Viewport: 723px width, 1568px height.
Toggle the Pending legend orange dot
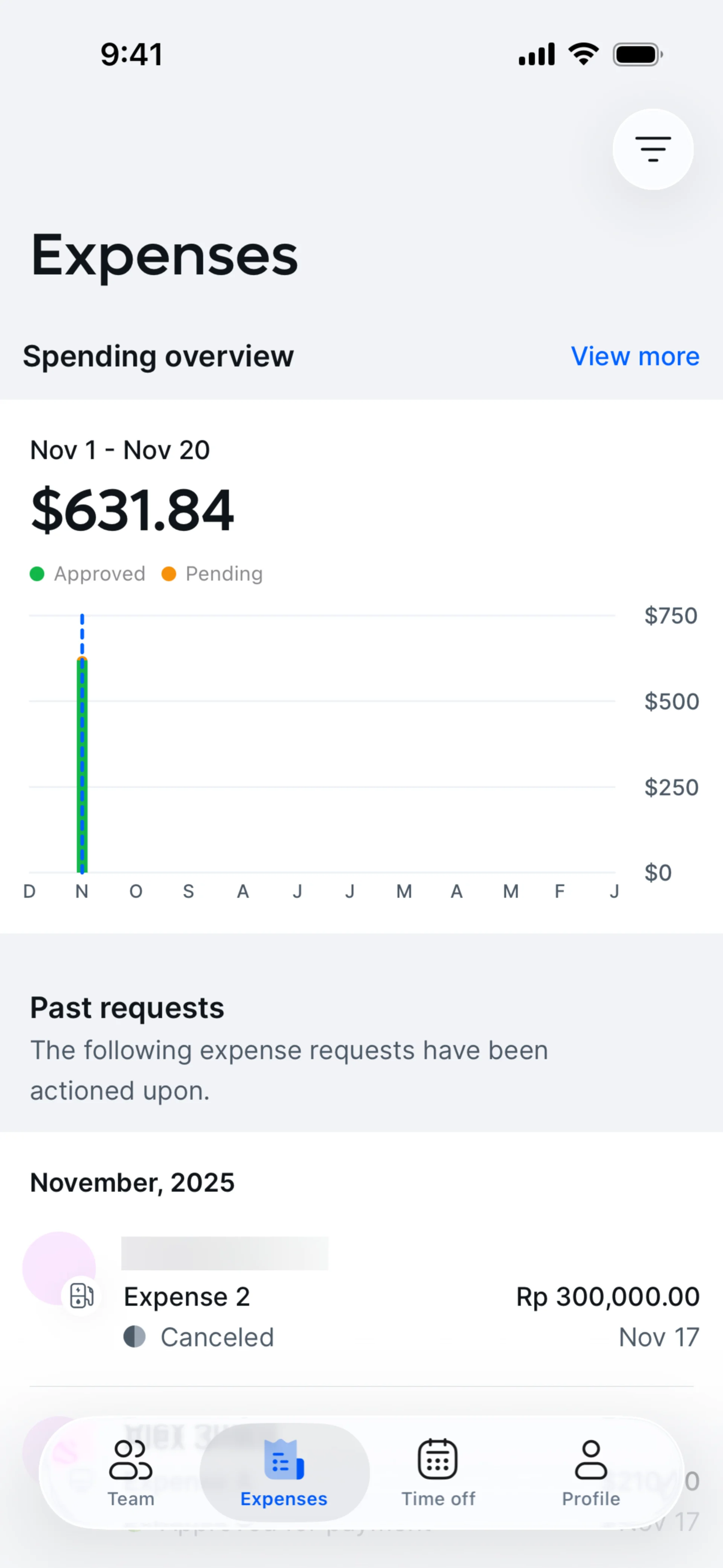point(169,573)
